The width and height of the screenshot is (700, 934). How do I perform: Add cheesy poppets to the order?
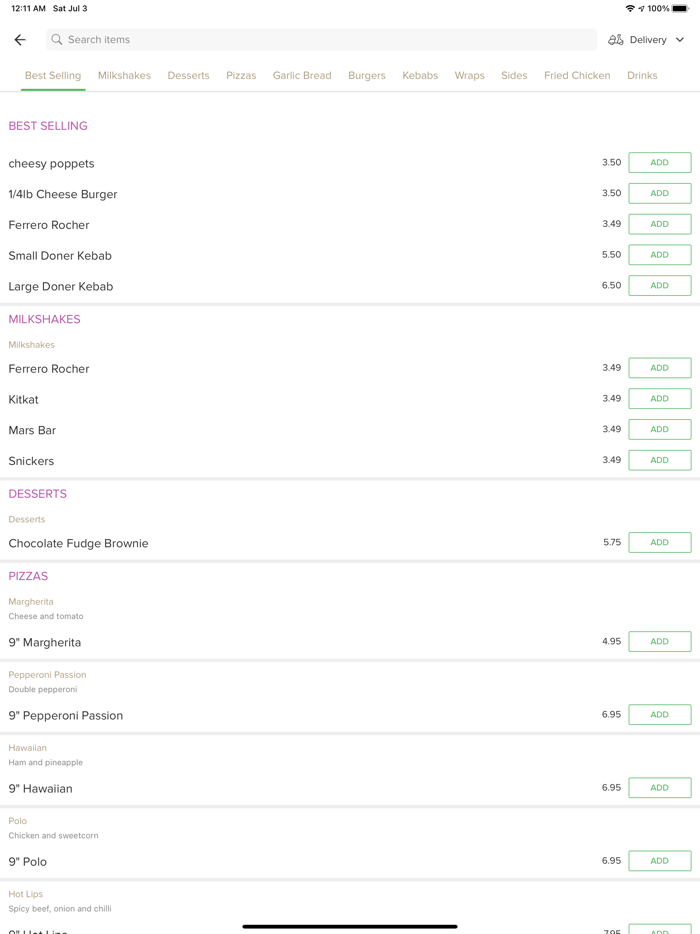659,163
